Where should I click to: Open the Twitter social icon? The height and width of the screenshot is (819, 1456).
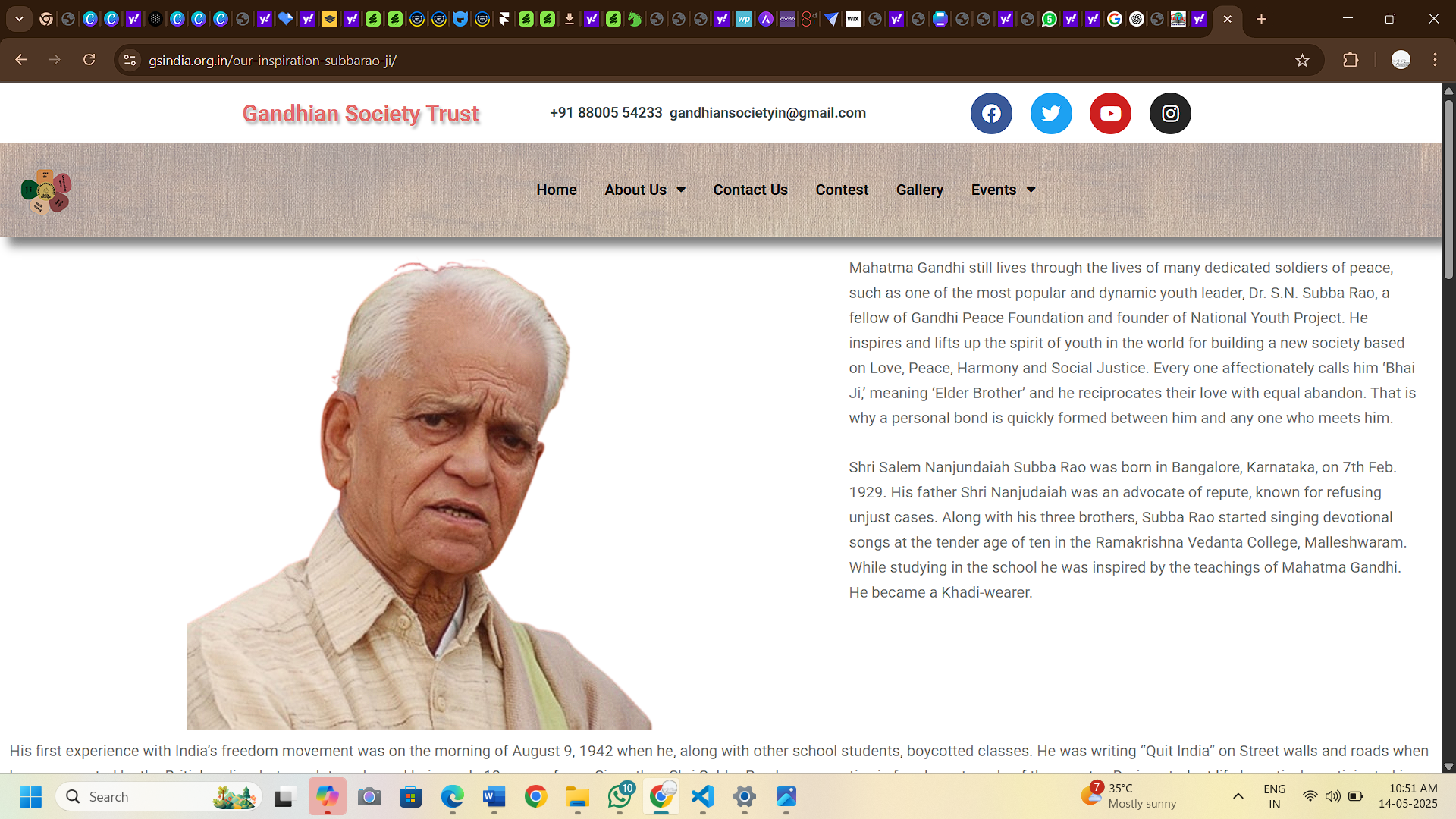point(1051,114)
